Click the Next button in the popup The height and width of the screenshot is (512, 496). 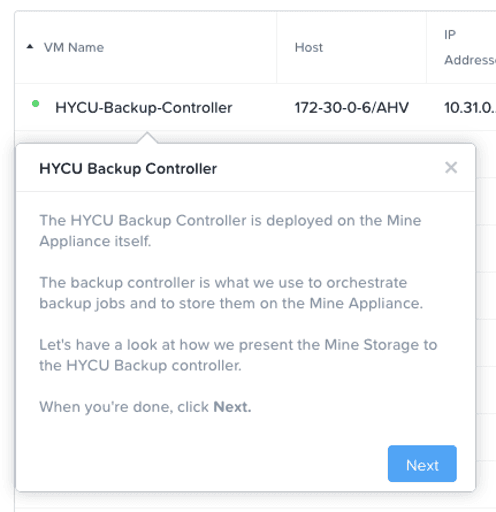point(422,464)
